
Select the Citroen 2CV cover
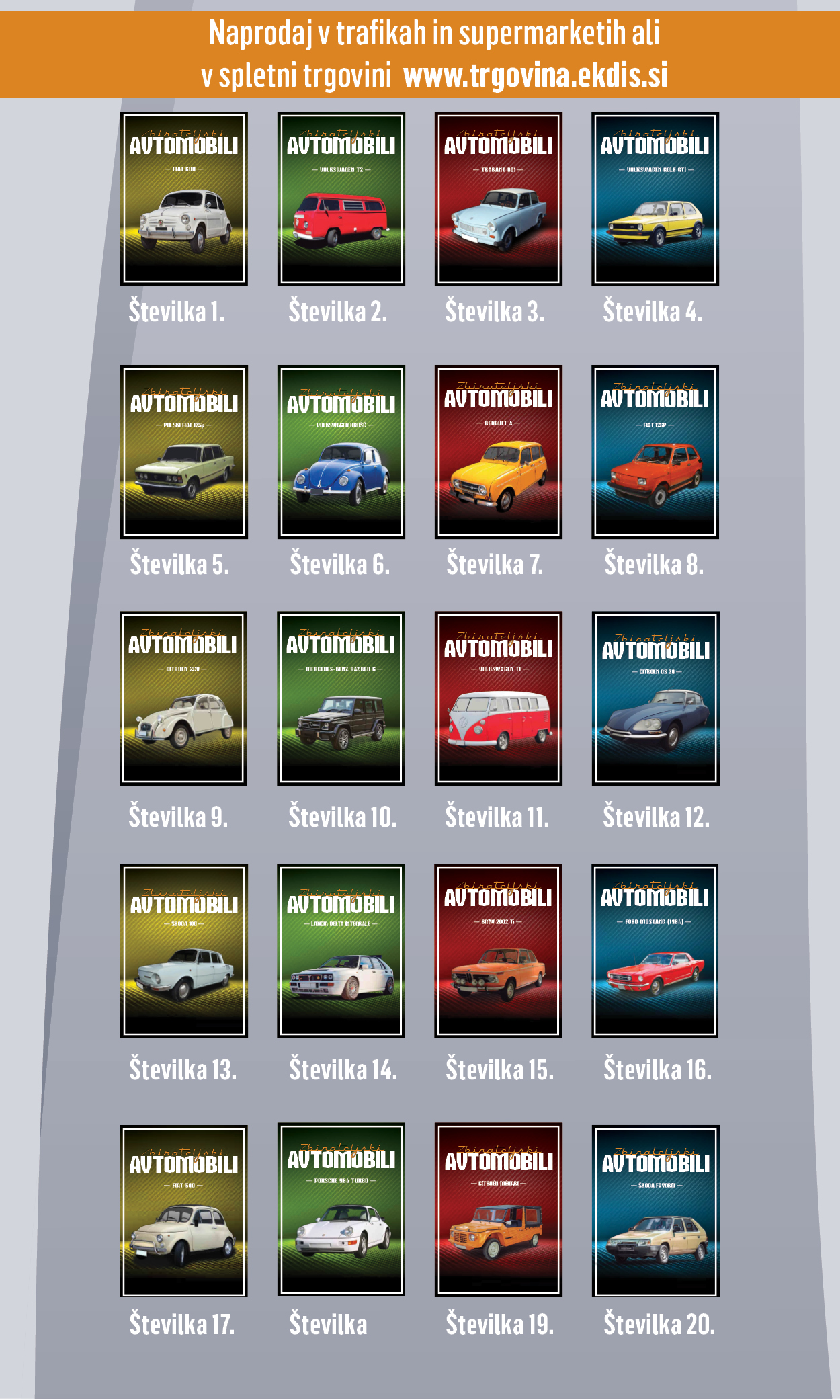pos(183,698)
